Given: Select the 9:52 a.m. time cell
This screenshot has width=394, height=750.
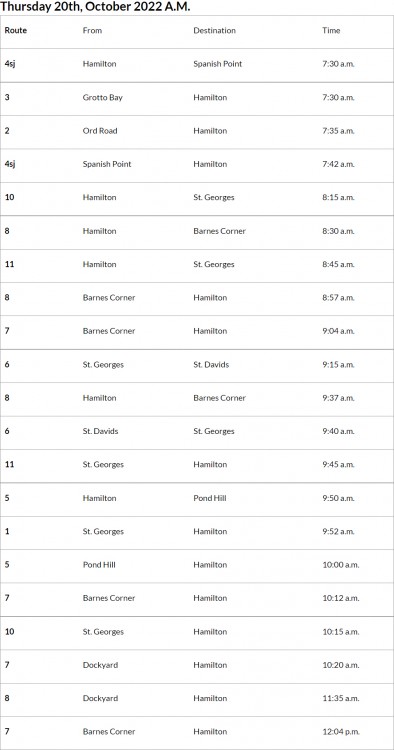Looking at the screenshot, I should [338, 531].
